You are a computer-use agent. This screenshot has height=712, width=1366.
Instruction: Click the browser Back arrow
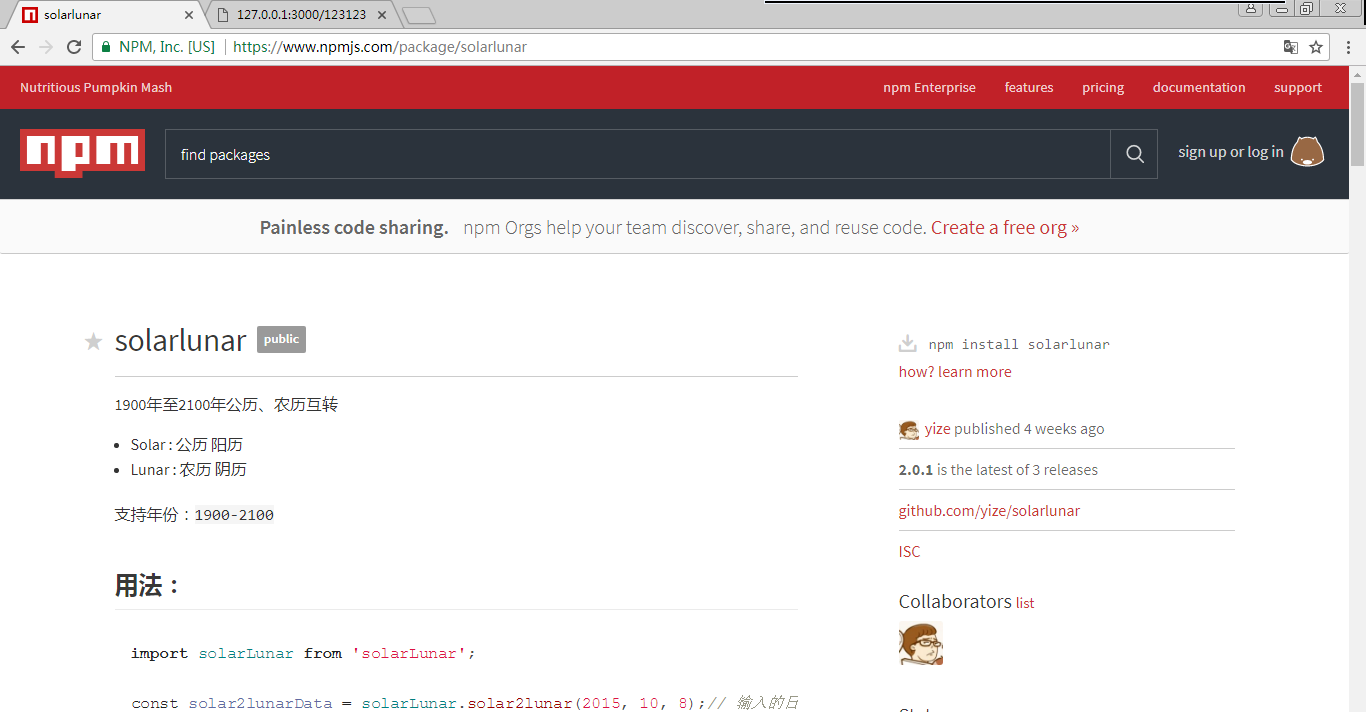click(18, 47)
